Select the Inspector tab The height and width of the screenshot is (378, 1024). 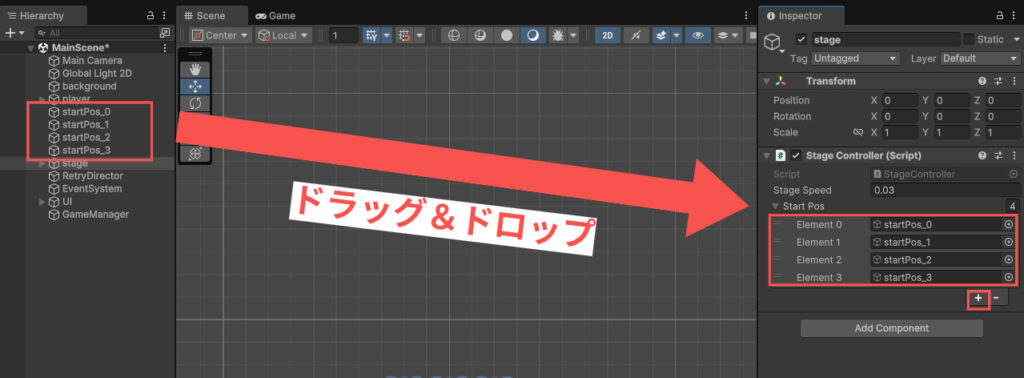pyautogui.click(x=801, y=16)
